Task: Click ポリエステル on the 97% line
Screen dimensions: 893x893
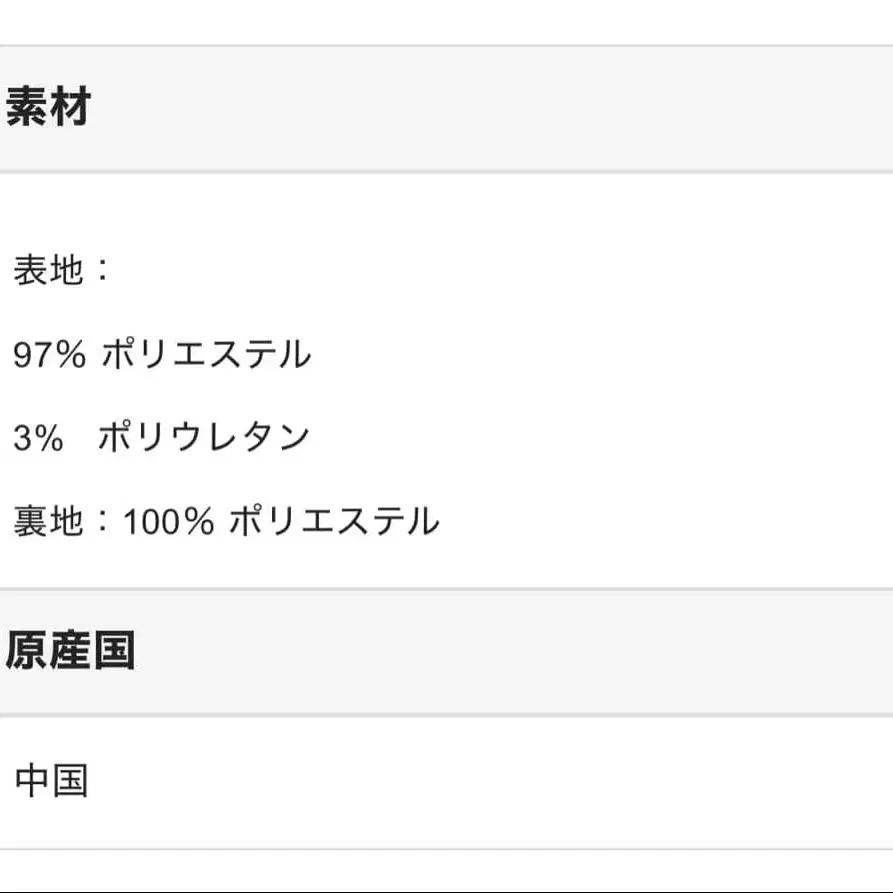Action: point(207,354)
